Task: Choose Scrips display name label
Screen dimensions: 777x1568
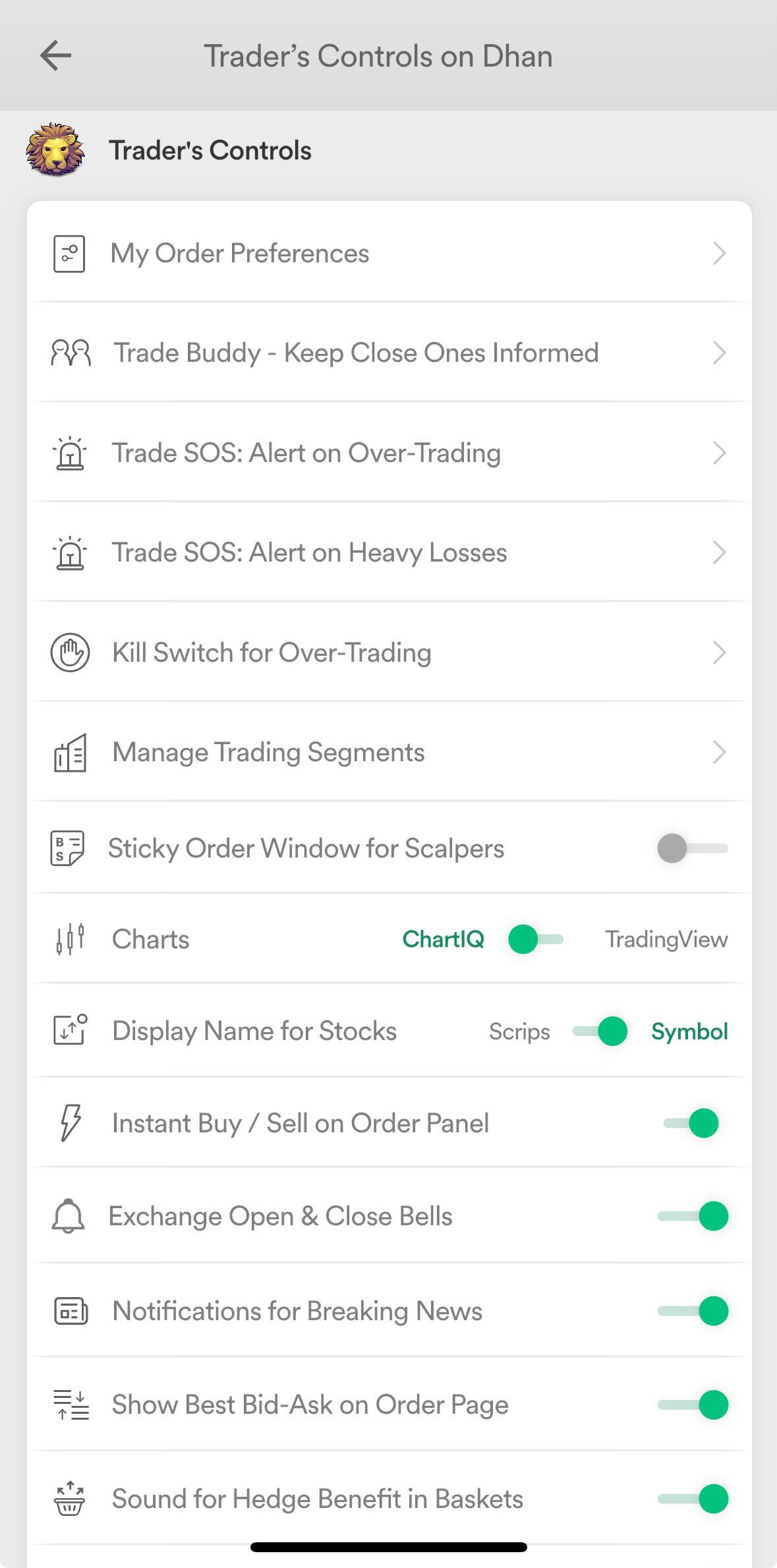Action: tap(519, 1031)
